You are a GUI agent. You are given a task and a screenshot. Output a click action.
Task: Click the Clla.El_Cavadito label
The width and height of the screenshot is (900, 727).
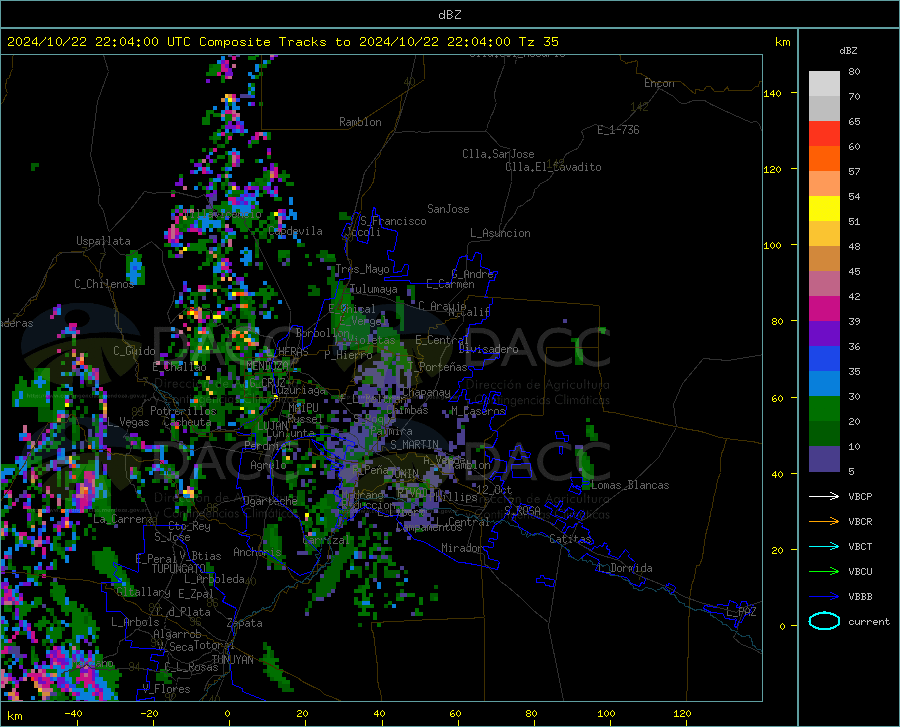(x=553, y=167)
